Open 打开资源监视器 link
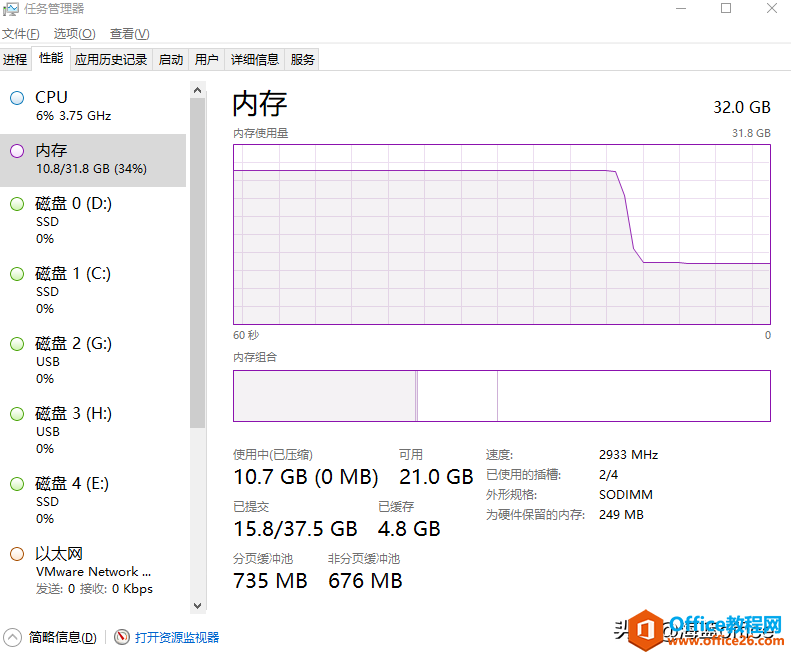The width and height of the screenshot is (791, 658). point(177,637)
